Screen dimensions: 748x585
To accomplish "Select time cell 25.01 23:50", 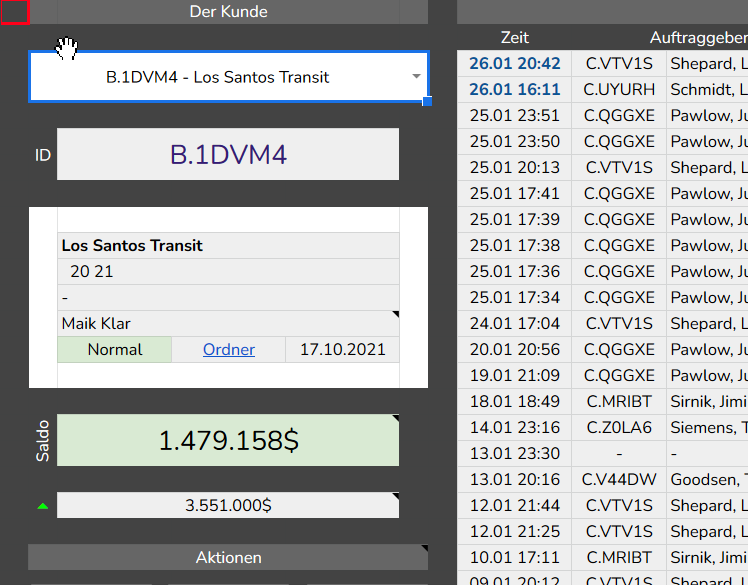I will point(514,141).
